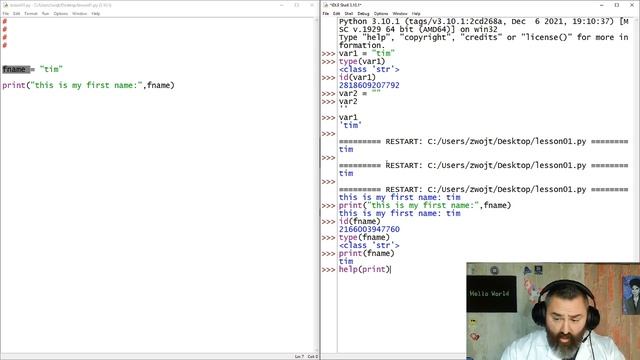Click the type(fname) line in shell
Image resolution: width=640 pixels, height=360 pixels.
click(x=364, y=237)
